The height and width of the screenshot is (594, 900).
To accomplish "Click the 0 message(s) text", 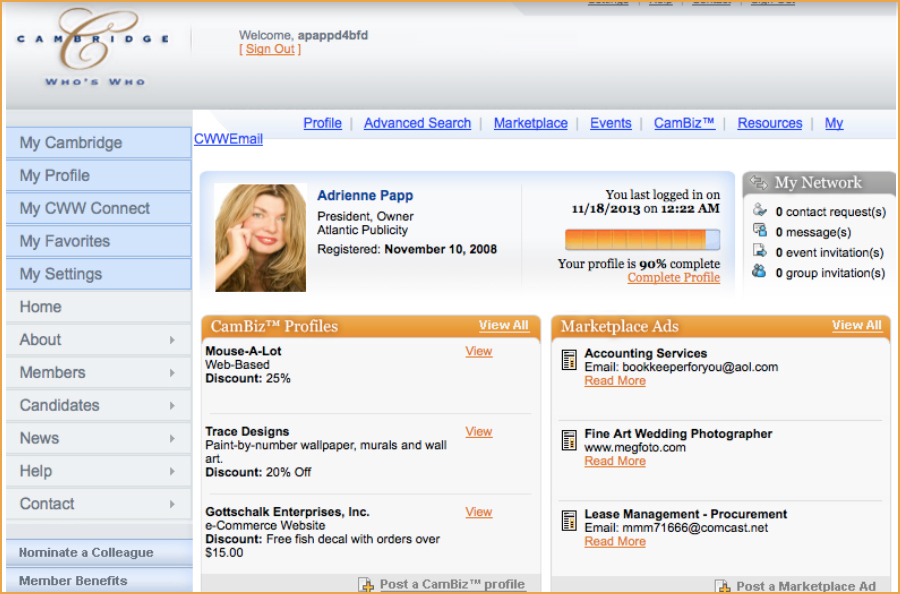I will 813,232.
